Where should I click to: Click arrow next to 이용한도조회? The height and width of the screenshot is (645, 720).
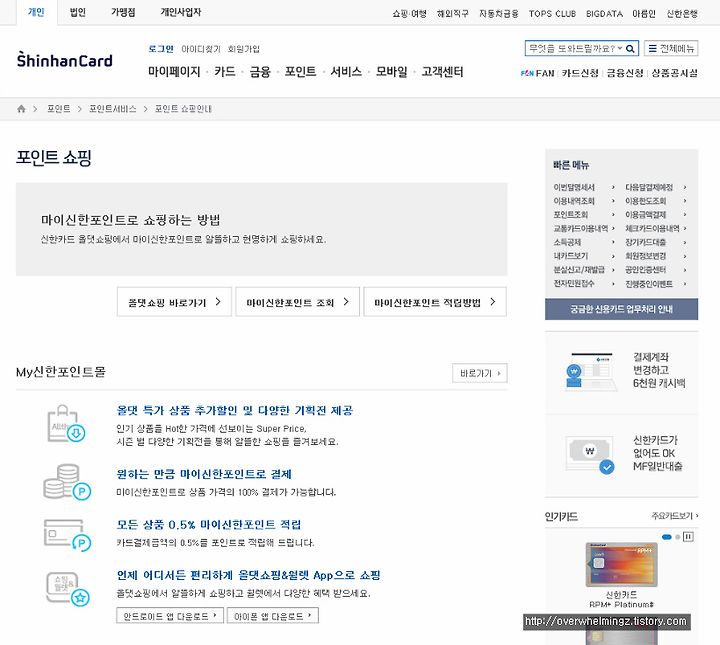(x=685, y=201)
